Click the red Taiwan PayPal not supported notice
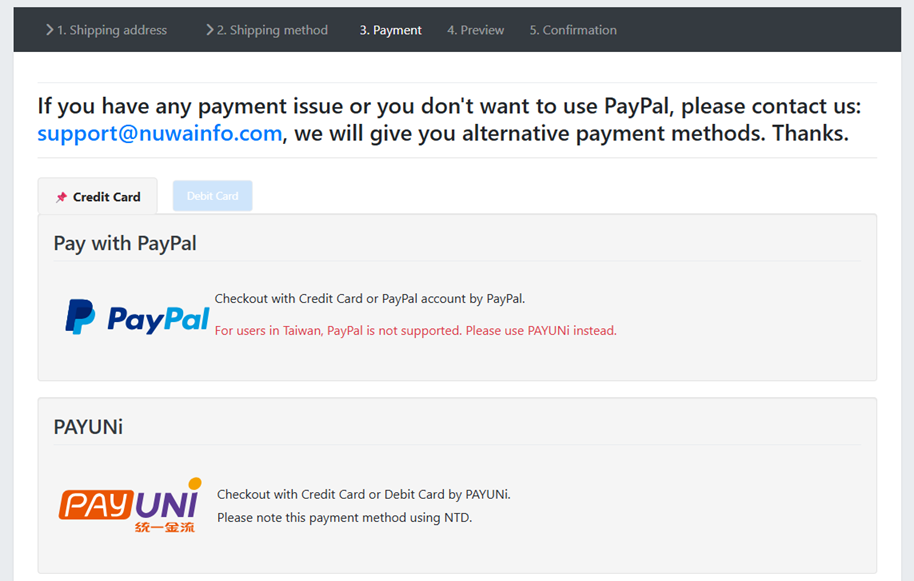 point(416,330)
